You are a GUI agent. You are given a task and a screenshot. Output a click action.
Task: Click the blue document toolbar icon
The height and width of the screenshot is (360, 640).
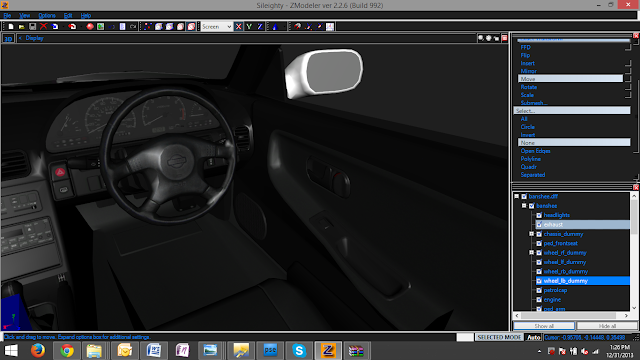pyautogui.click(x=122, y=27)
